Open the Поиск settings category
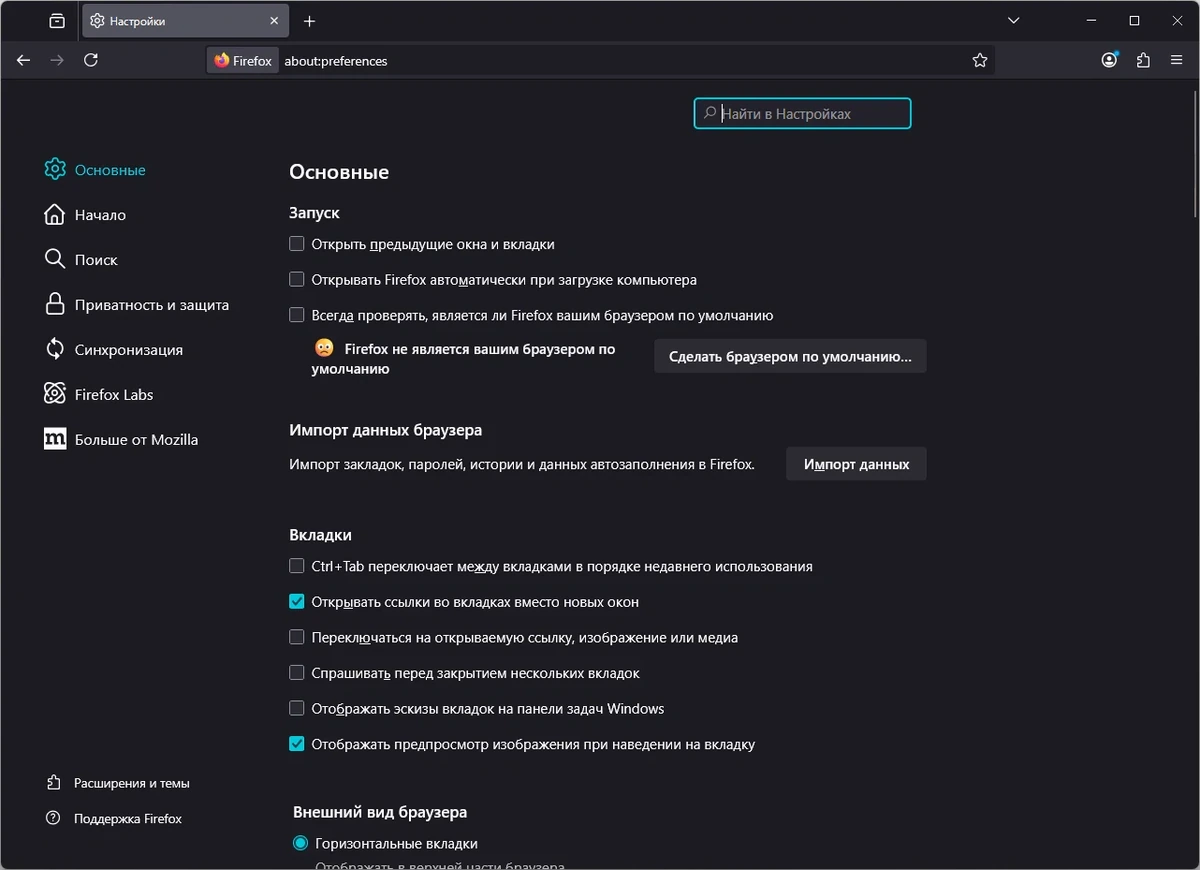 point(81,260)
